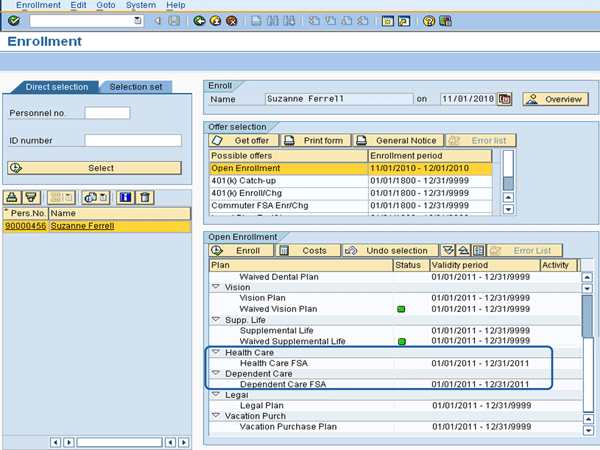Collapse the Vision plan group

[216, 287]
